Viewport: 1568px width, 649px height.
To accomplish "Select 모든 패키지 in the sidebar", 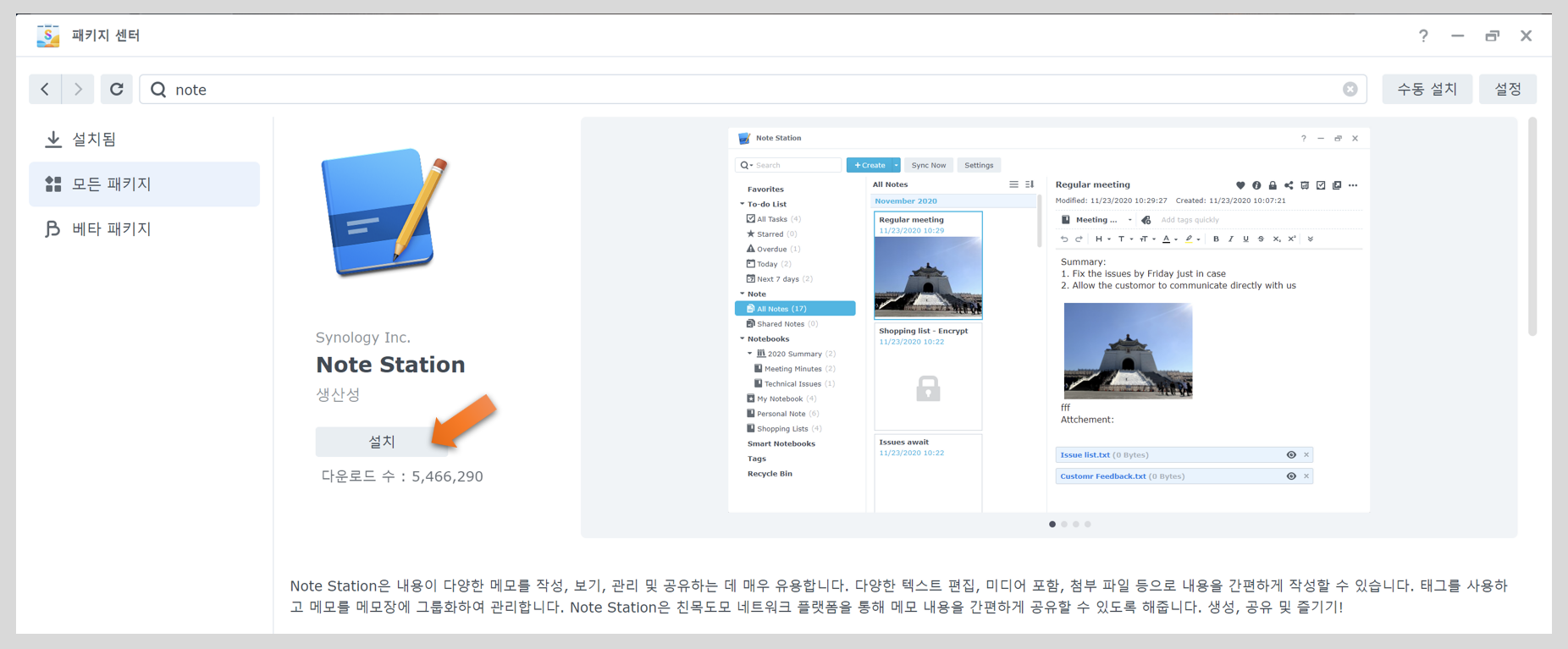I will (x=144, y=184).
